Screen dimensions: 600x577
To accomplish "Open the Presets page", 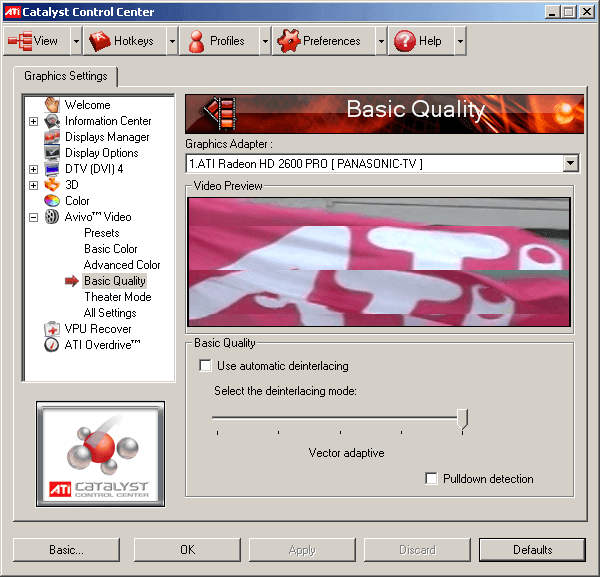I will pos(102,233).
